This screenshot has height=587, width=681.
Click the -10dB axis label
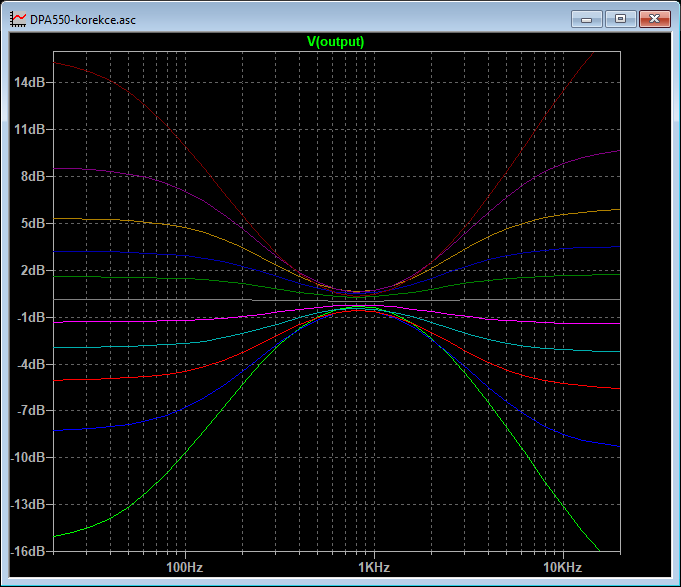click(28, 457)
